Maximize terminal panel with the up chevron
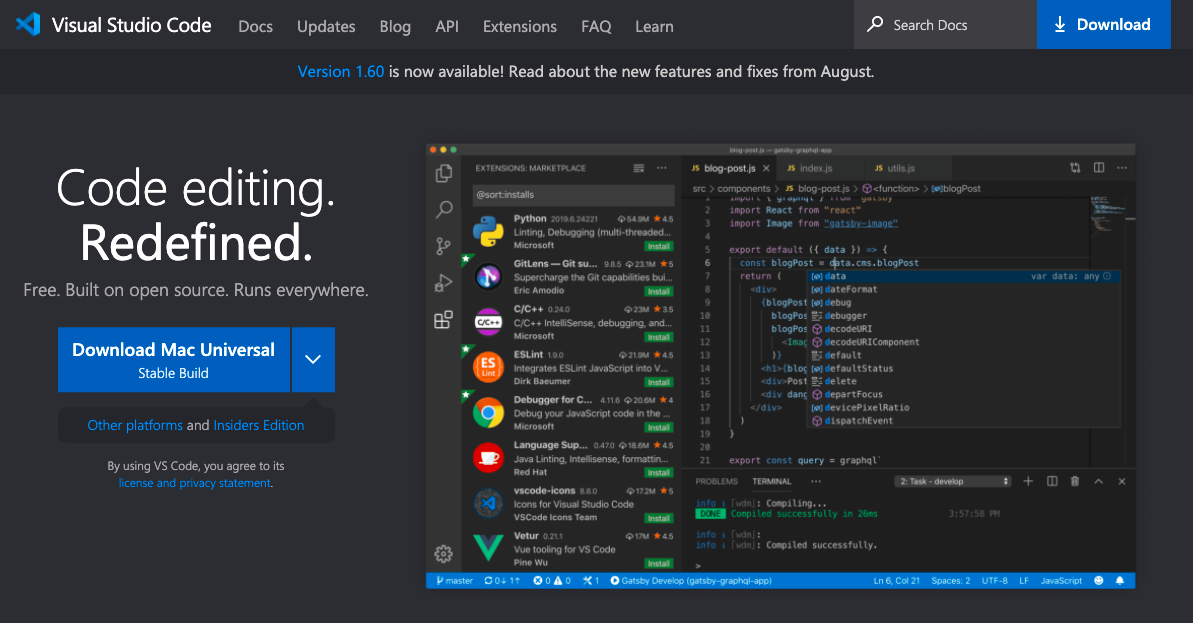 pyautogui.click(x=1099, y=481)
